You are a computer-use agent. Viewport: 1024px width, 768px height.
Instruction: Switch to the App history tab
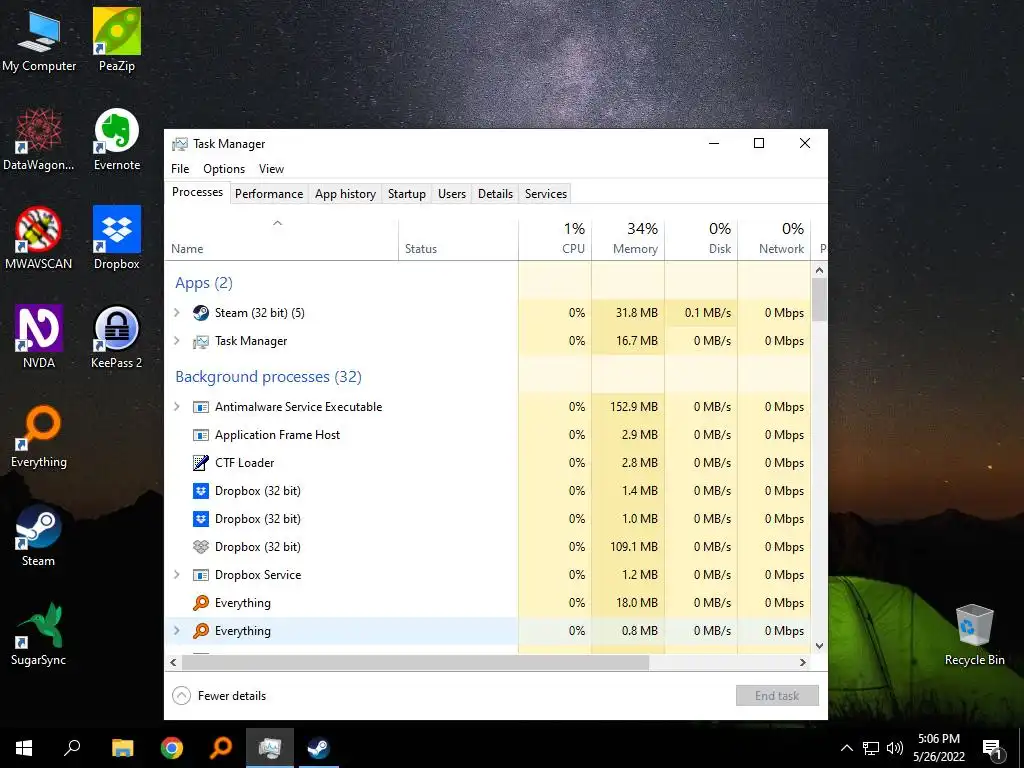(x=345, y=194)
